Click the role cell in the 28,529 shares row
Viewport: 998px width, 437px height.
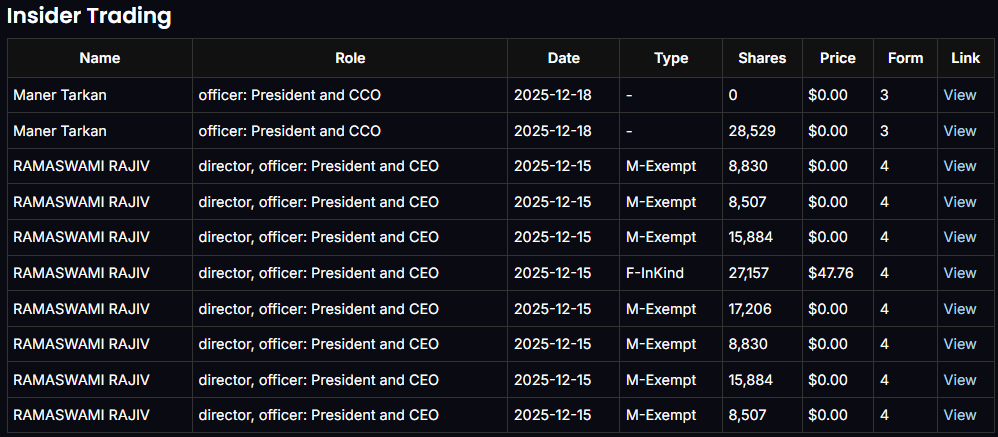290,131
